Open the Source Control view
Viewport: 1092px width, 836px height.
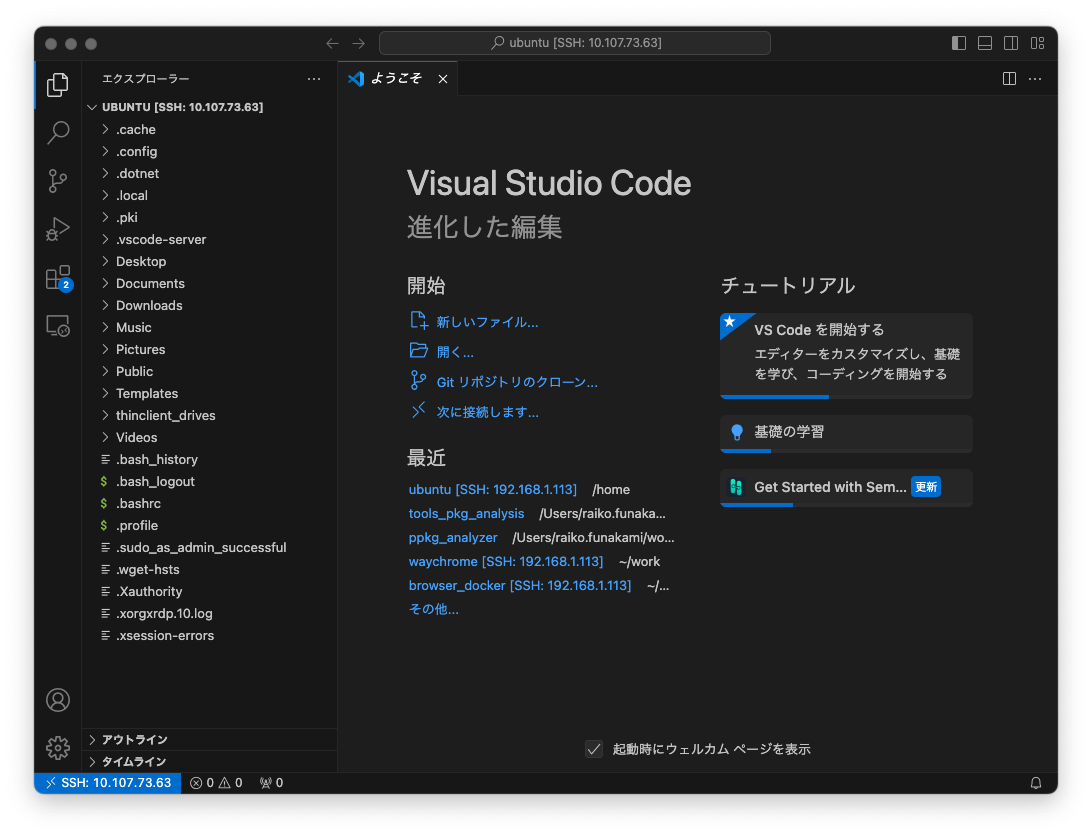click(x=58, y=180)
